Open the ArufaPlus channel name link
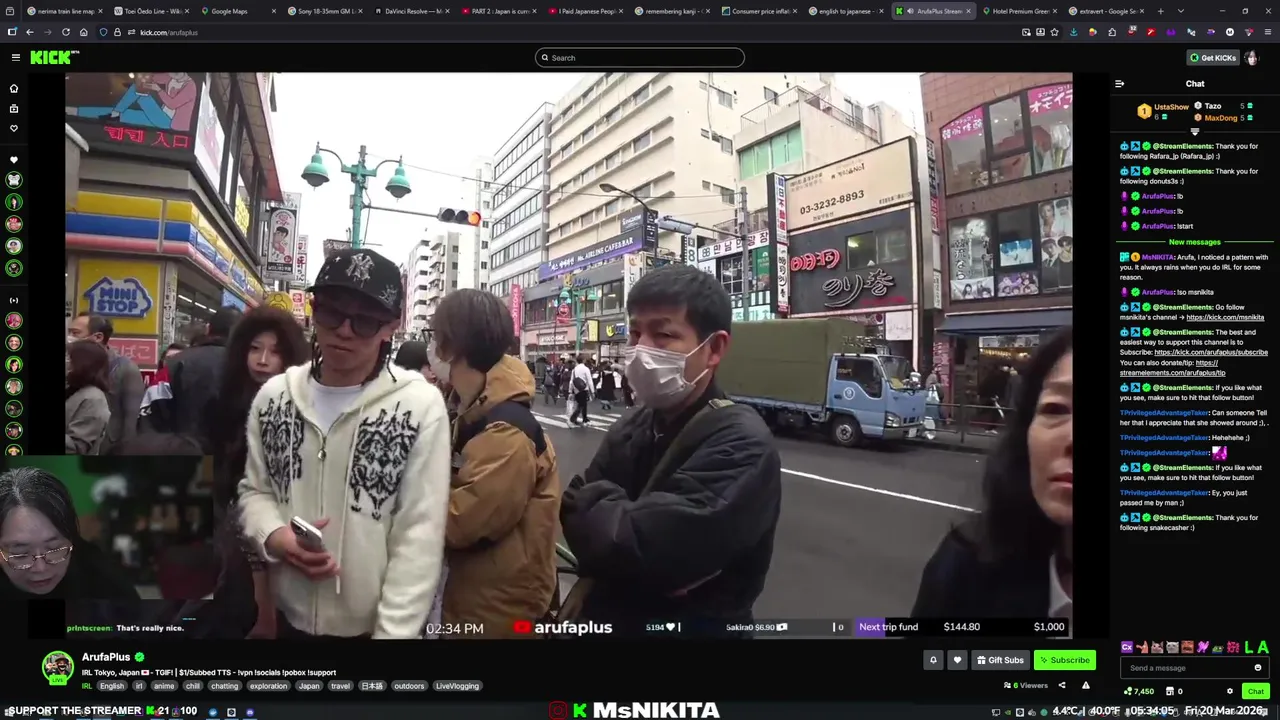This screenshot has height=720, width=1280. pyautogui.click(x=106, y=657)
